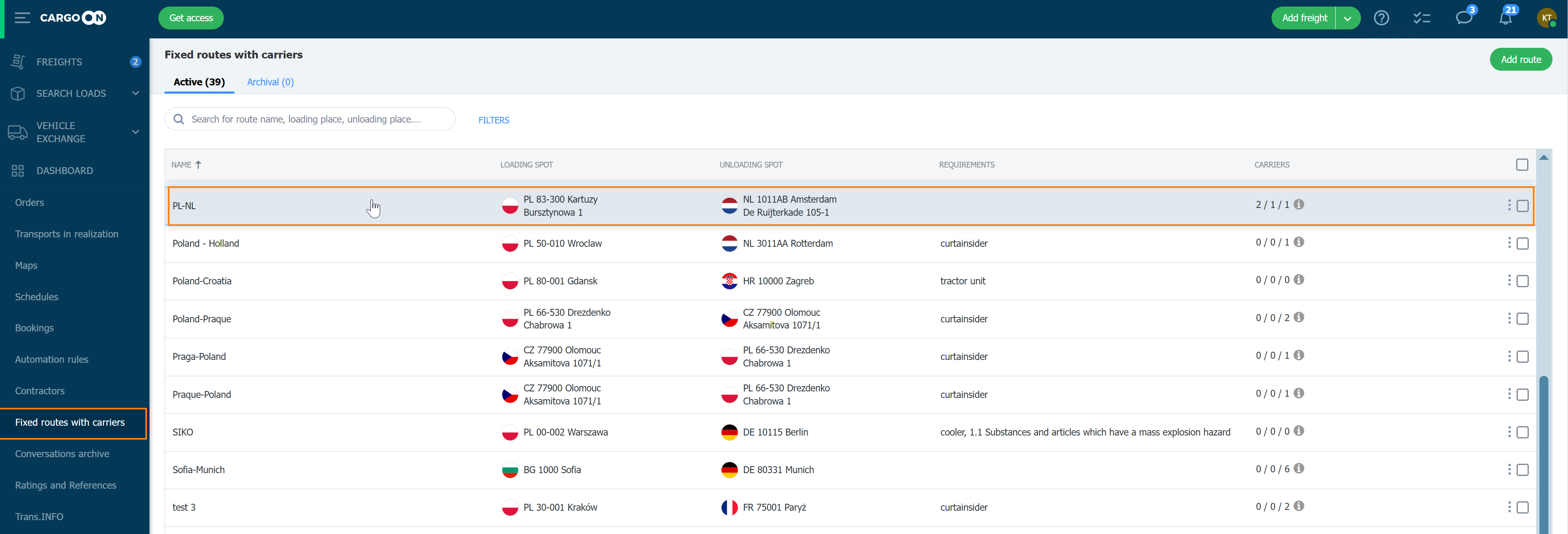Click the search magnifier icon
This screenshot has width=1568, height=534.
coord(178,119)
